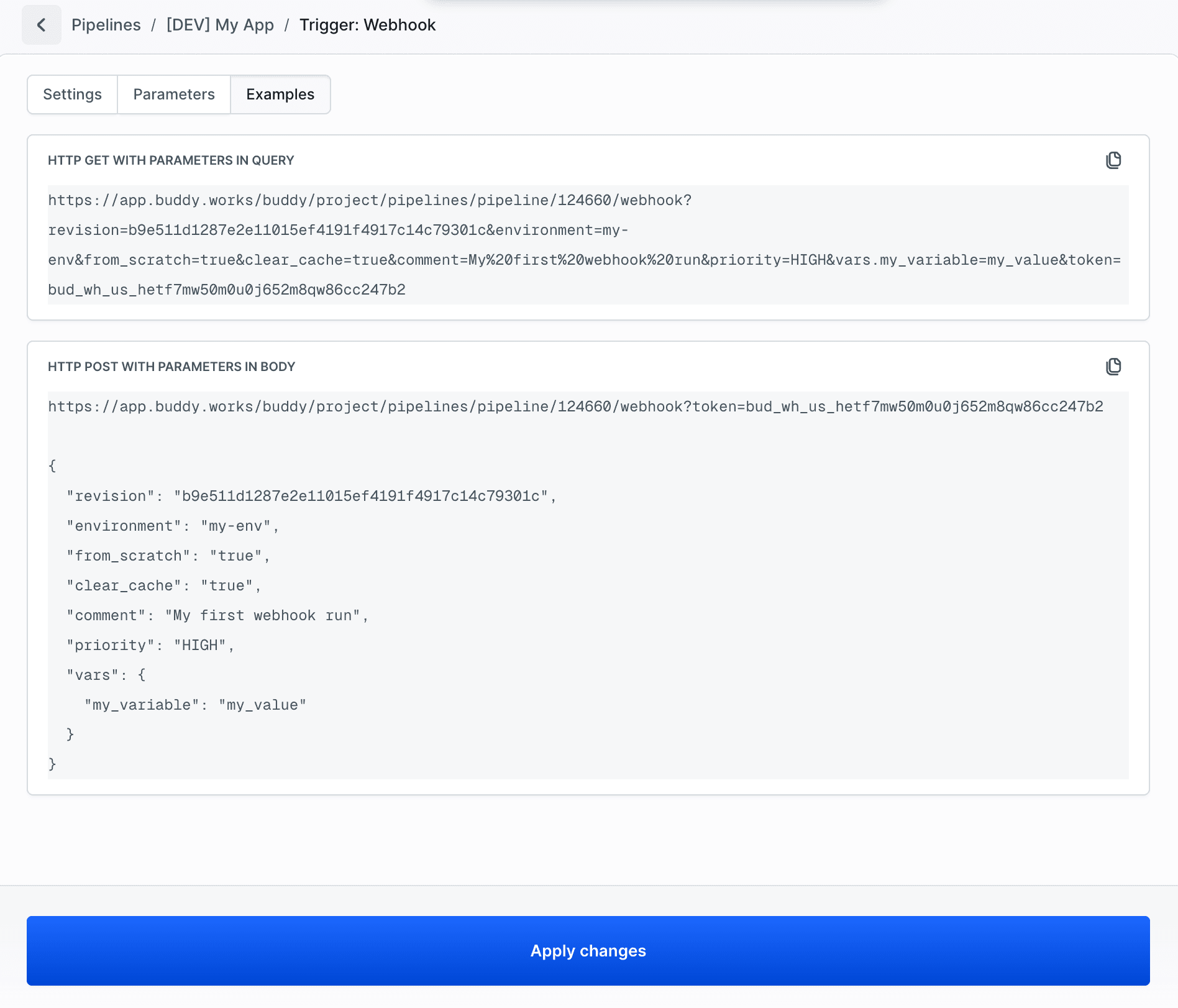Click the HTTP POST example heading
Viewport: 1178px width, 1008px height.
171,367
